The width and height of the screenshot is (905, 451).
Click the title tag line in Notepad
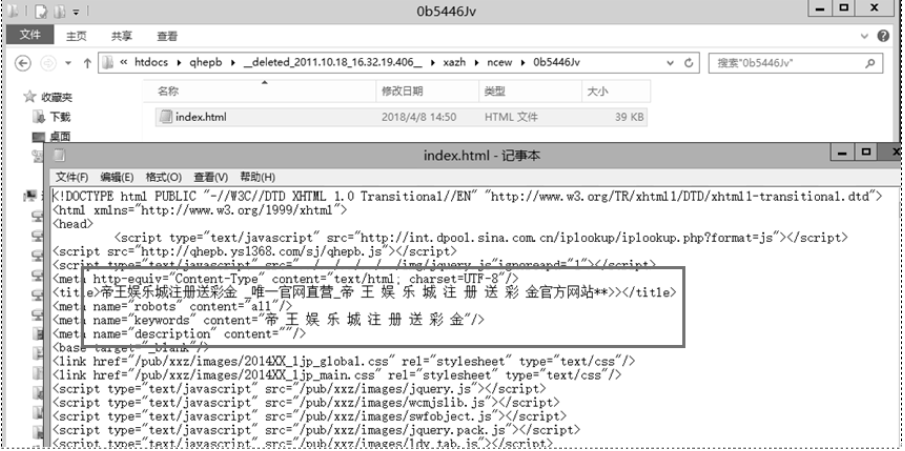(364, 293)
